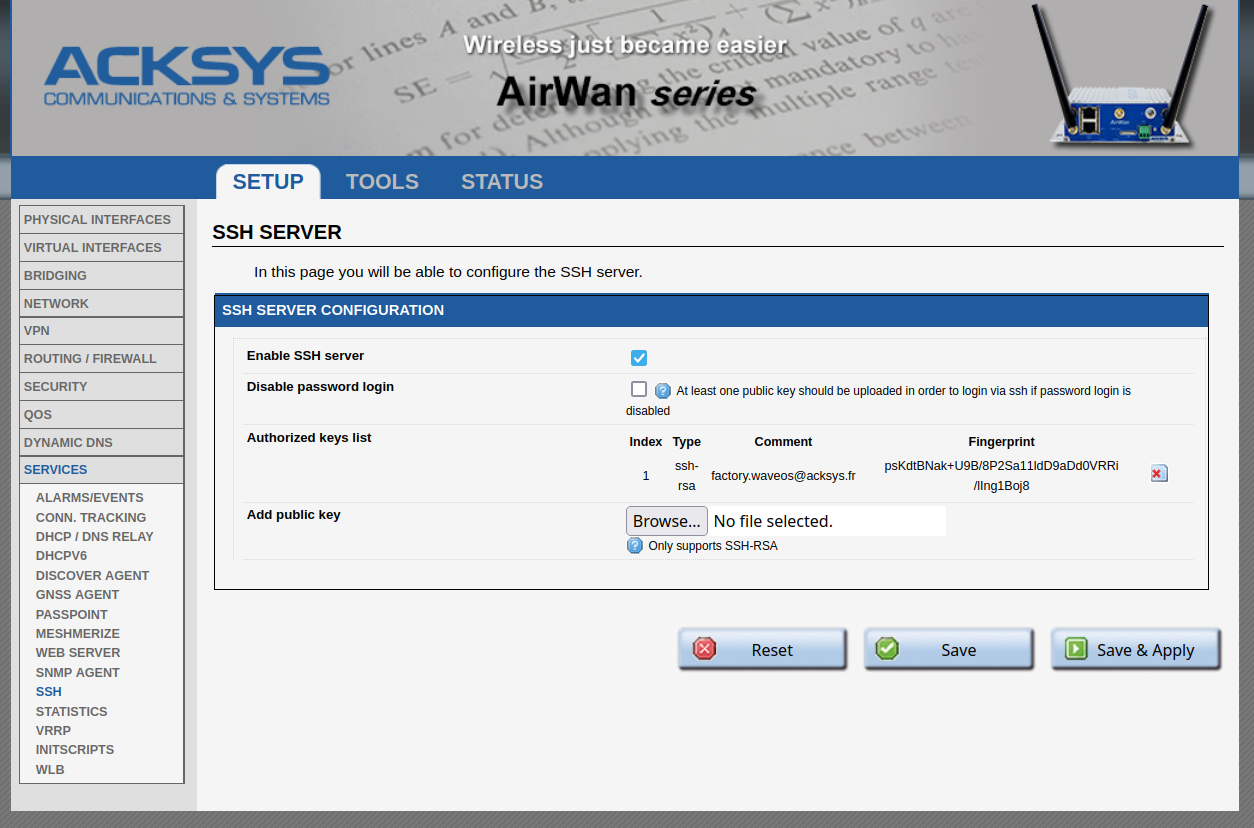
Task: Click the Save button
Action: pos(948,650)
